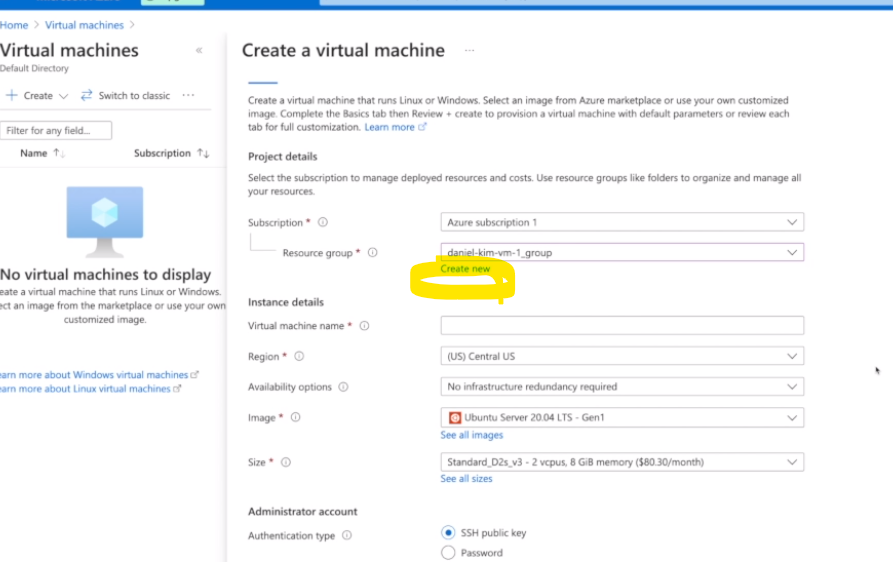Viewport: 893px width, 562px height.
Task: Open the Availability options dropdown
Action: [622, 387]
